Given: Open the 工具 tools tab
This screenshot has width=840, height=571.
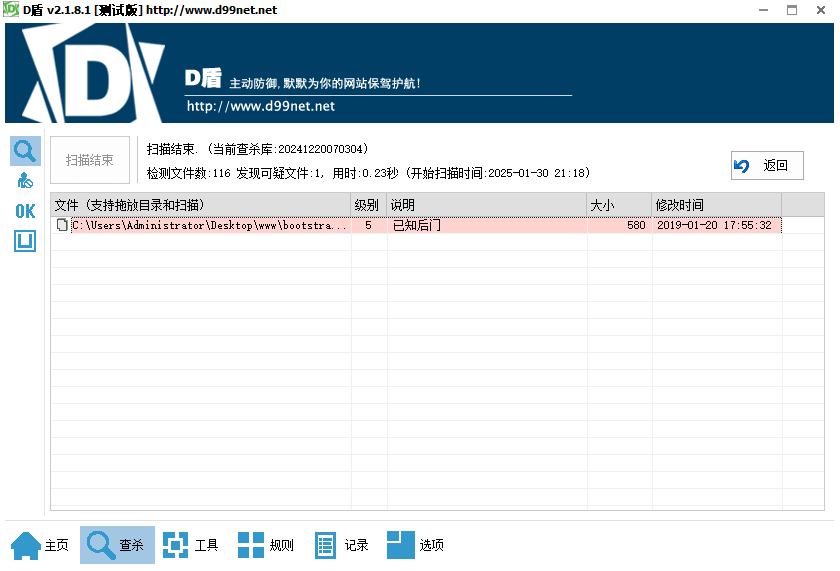Looking at the screenshot, I should pos(191,545).
